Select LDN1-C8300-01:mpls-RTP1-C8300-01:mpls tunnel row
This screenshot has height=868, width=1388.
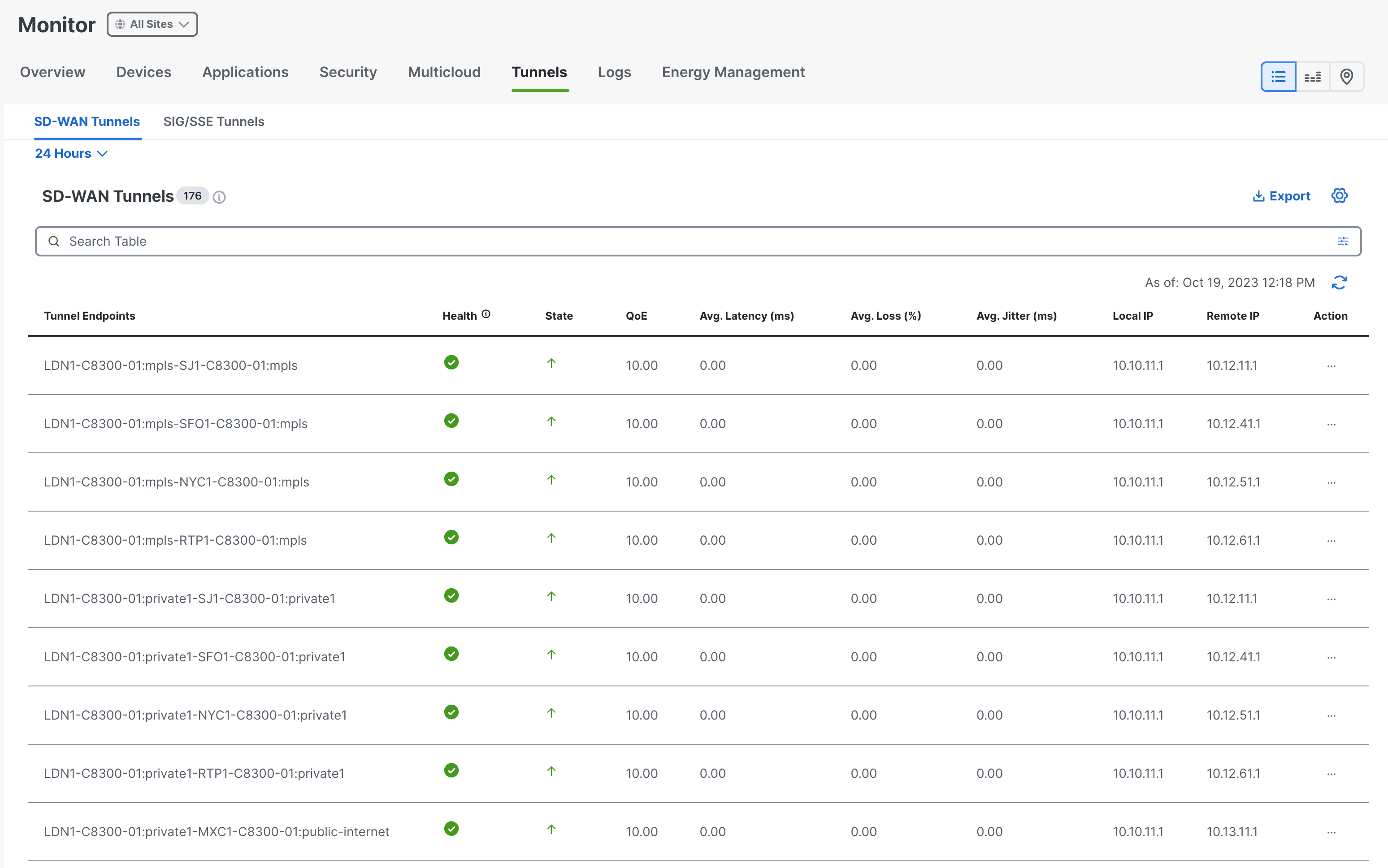click(698, 540)
